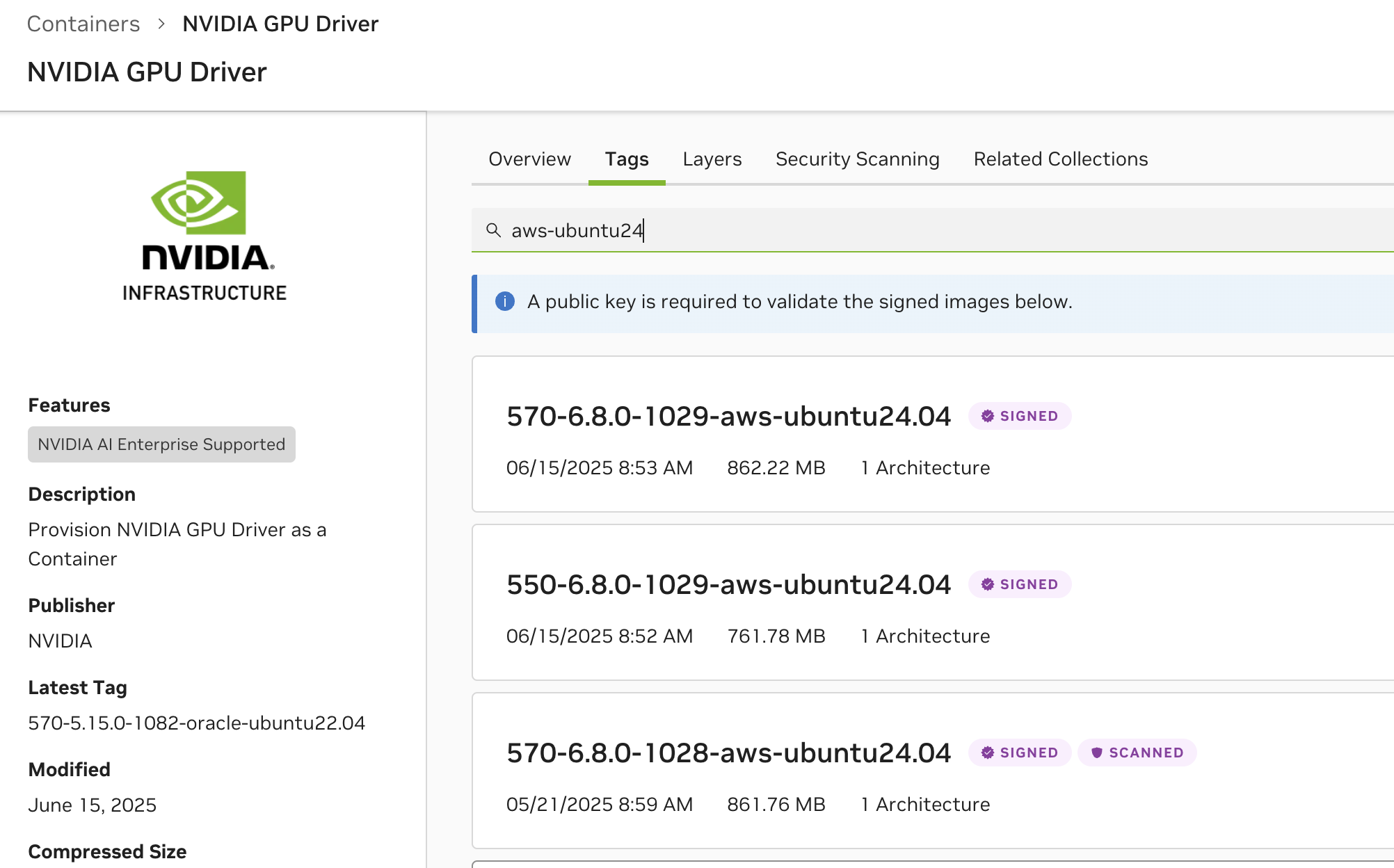The height and width of the screenshot is (868, 1394).
Task: Click NVIDIA AI Enterprise Supported label
Action: click(x=161, y=444)
